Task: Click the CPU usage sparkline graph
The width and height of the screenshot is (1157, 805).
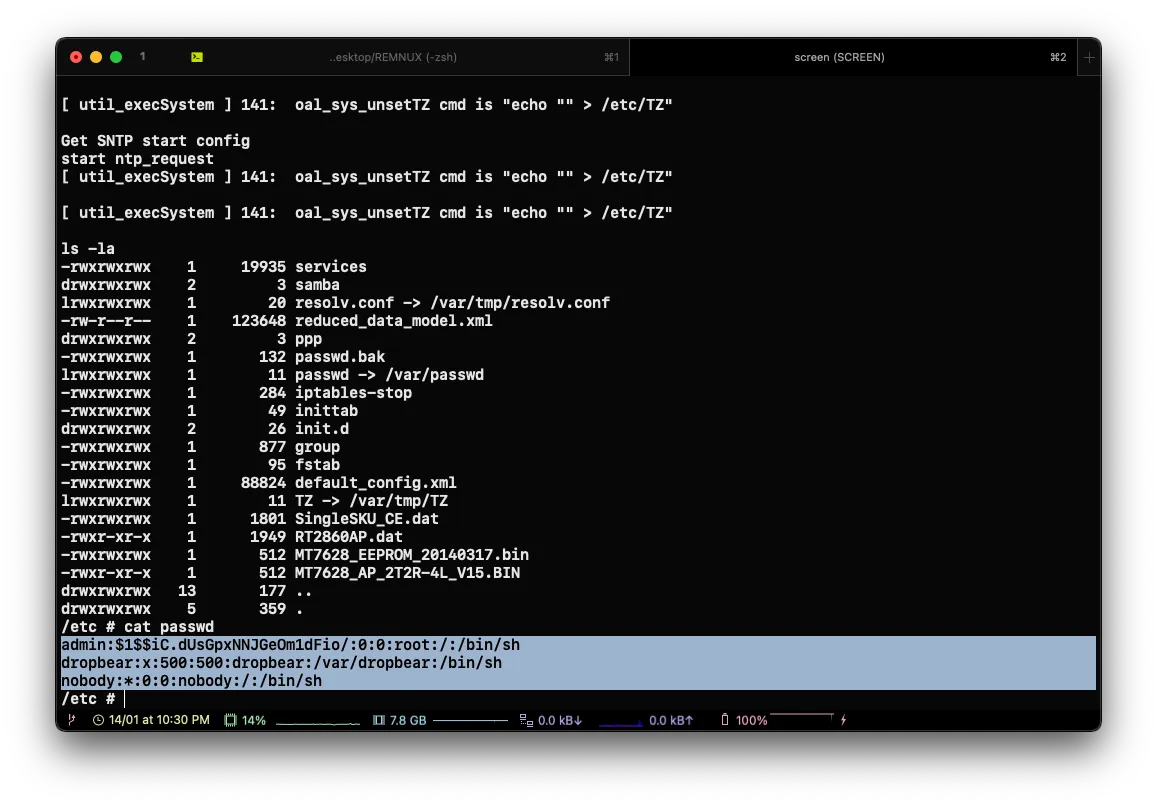Action: pyautogui.click(x=318, y=721)
